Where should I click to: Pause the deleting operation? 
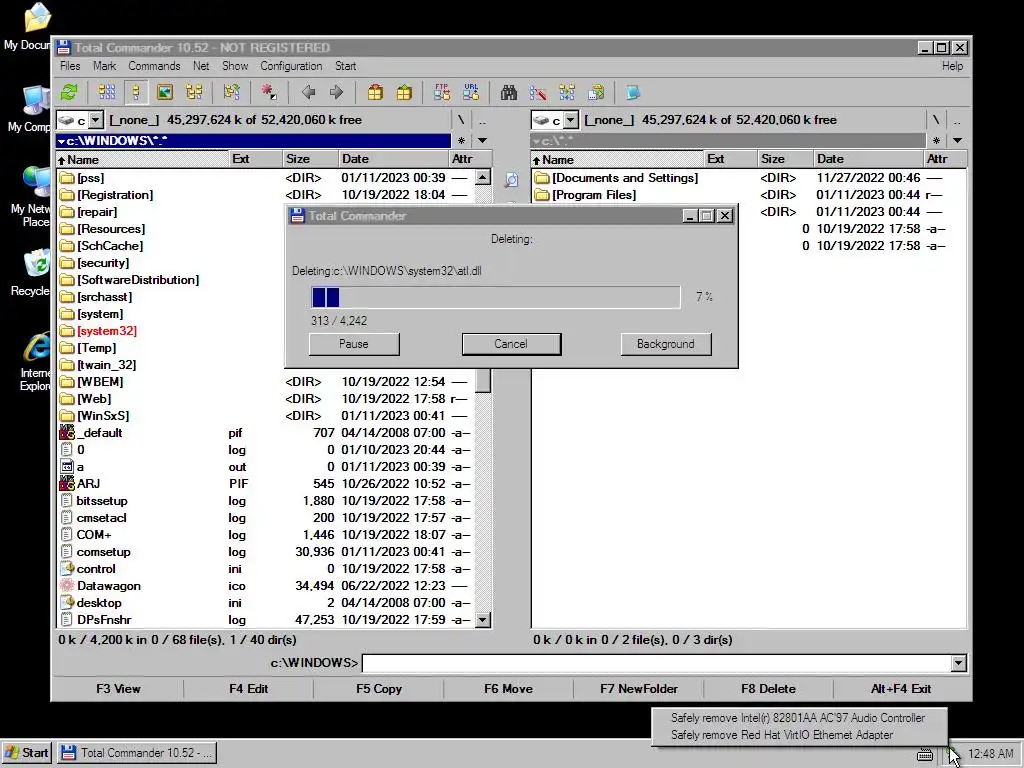pyautogui.click(x=354, y=344)
